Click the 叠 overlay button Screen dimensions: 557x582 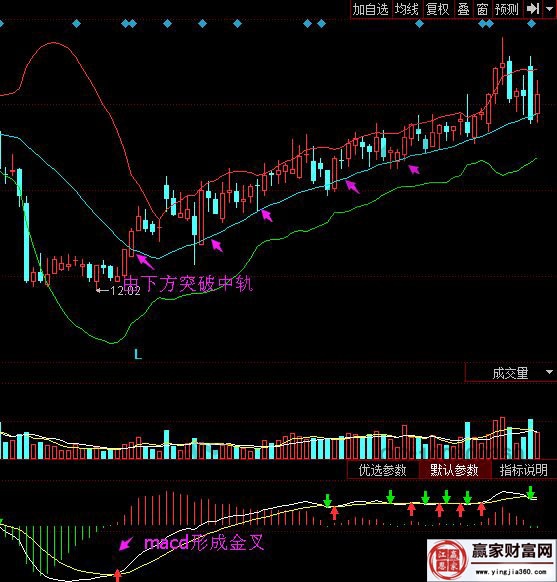pyautogui.click(x=463, y=9)
